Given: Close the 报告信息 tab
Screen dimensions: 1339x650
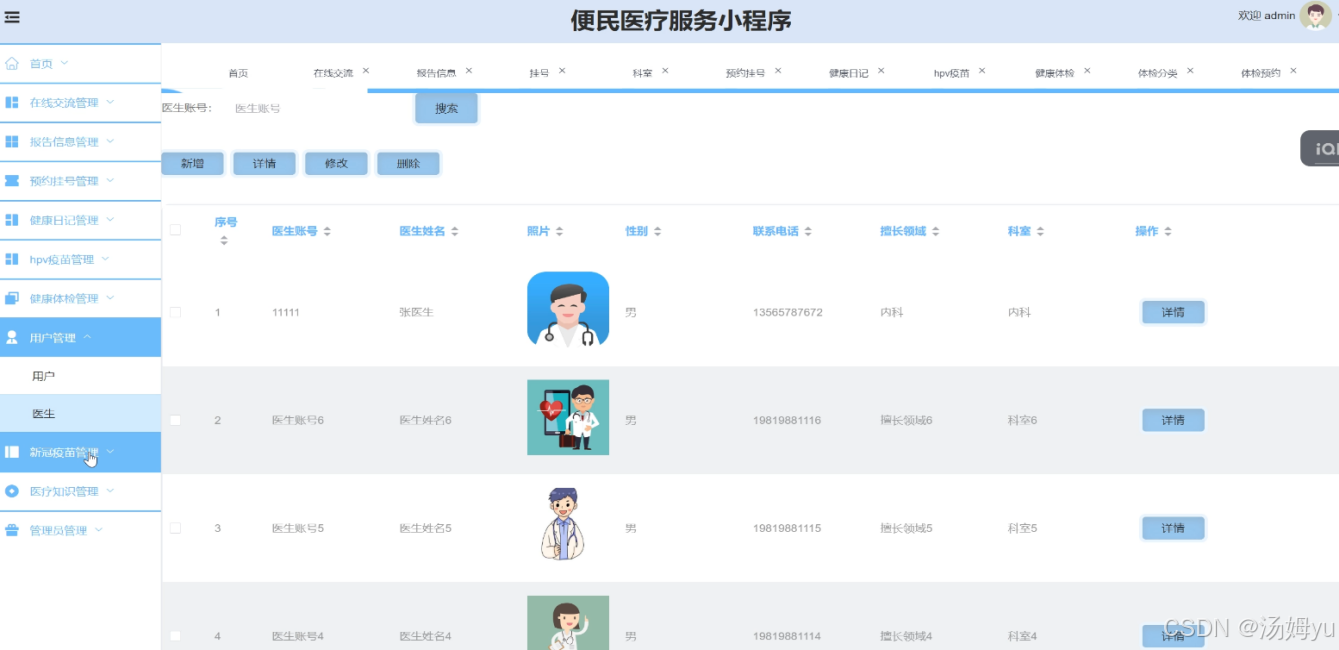Looking at the screenshot, I should coord(469,71).
